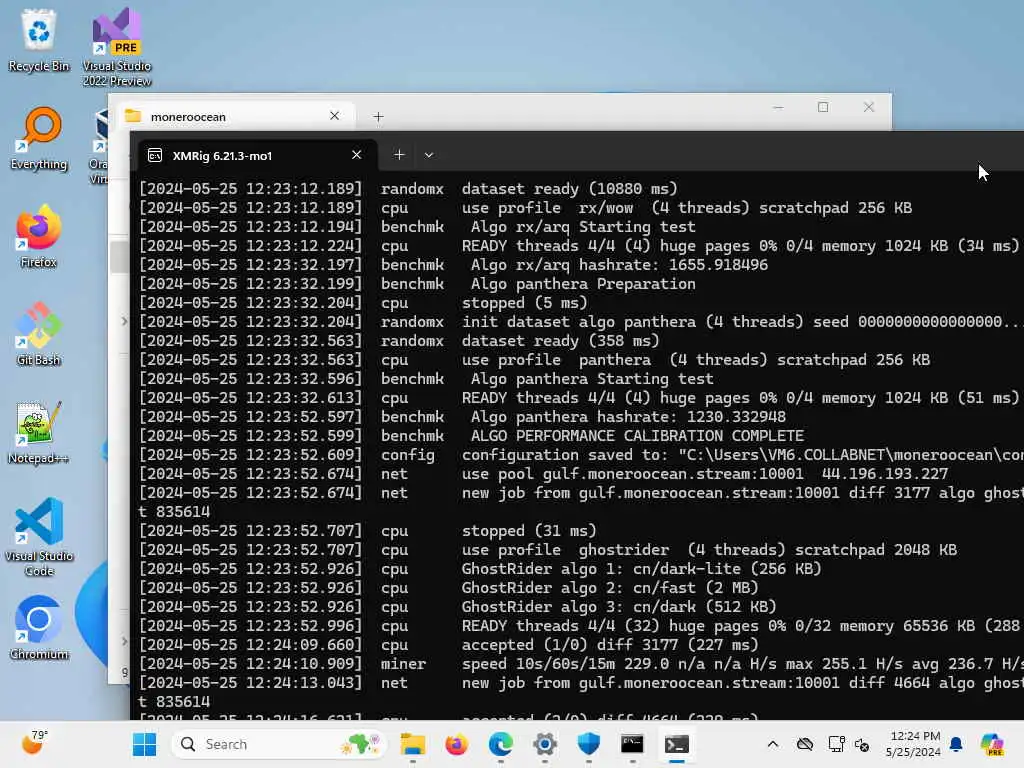The width and height of the screenshot is (1024, 768).
Task: Launch the Everything search desktop icon
Action: point(39,138)
